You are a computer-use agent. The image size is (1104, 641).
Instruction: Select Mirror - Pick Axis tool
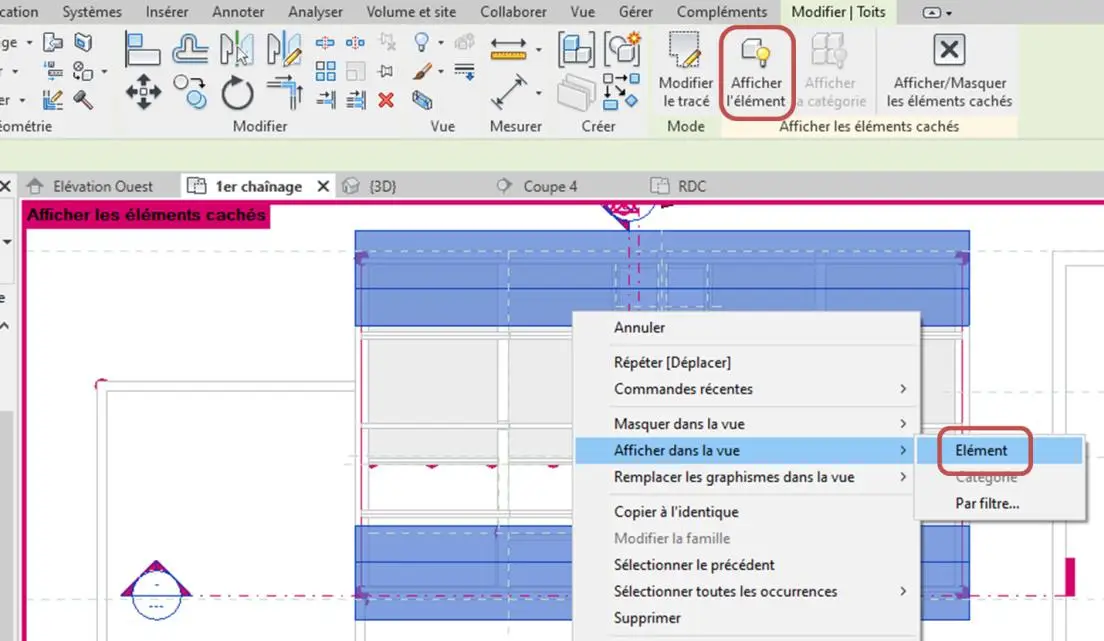click(236, 49)
